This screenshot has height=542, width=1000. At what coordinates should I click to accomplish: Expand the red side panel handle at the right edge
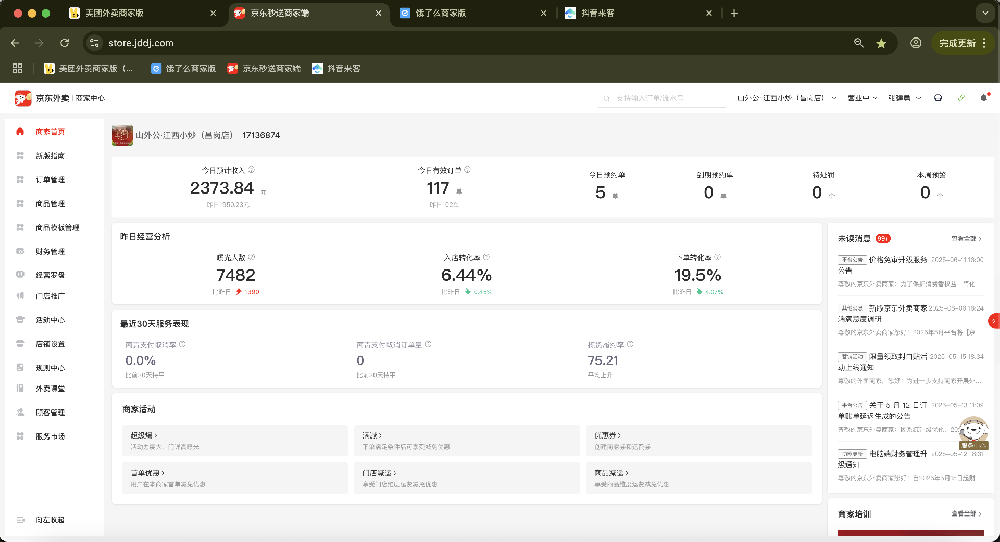coord(994,321)
